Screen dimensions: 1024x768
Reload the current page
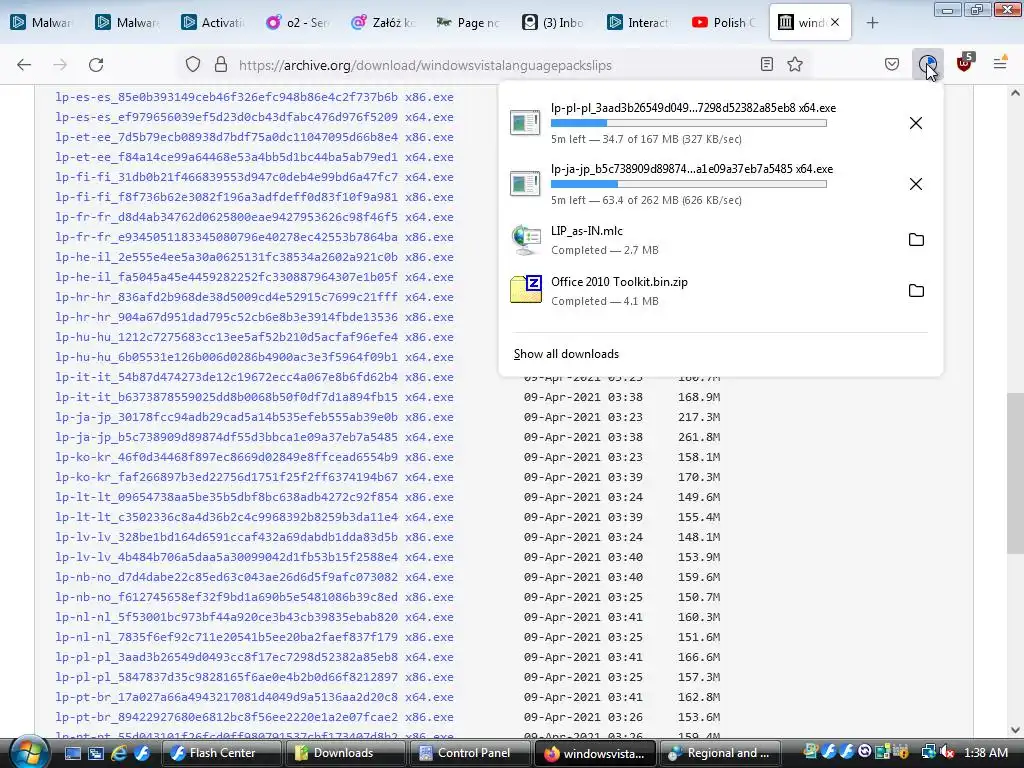(x=96, y=65)
